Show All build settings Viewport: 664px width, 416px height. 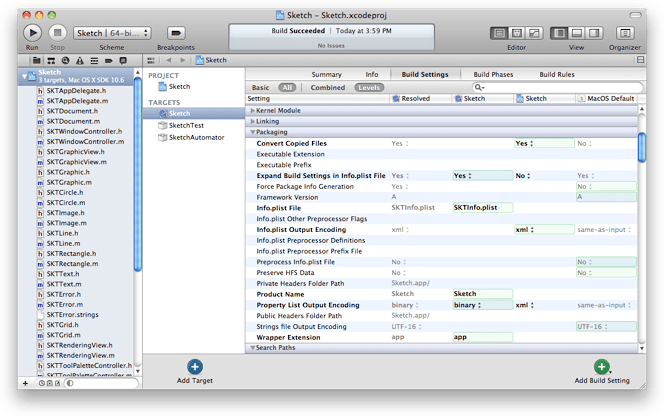(x=287, y=88)
